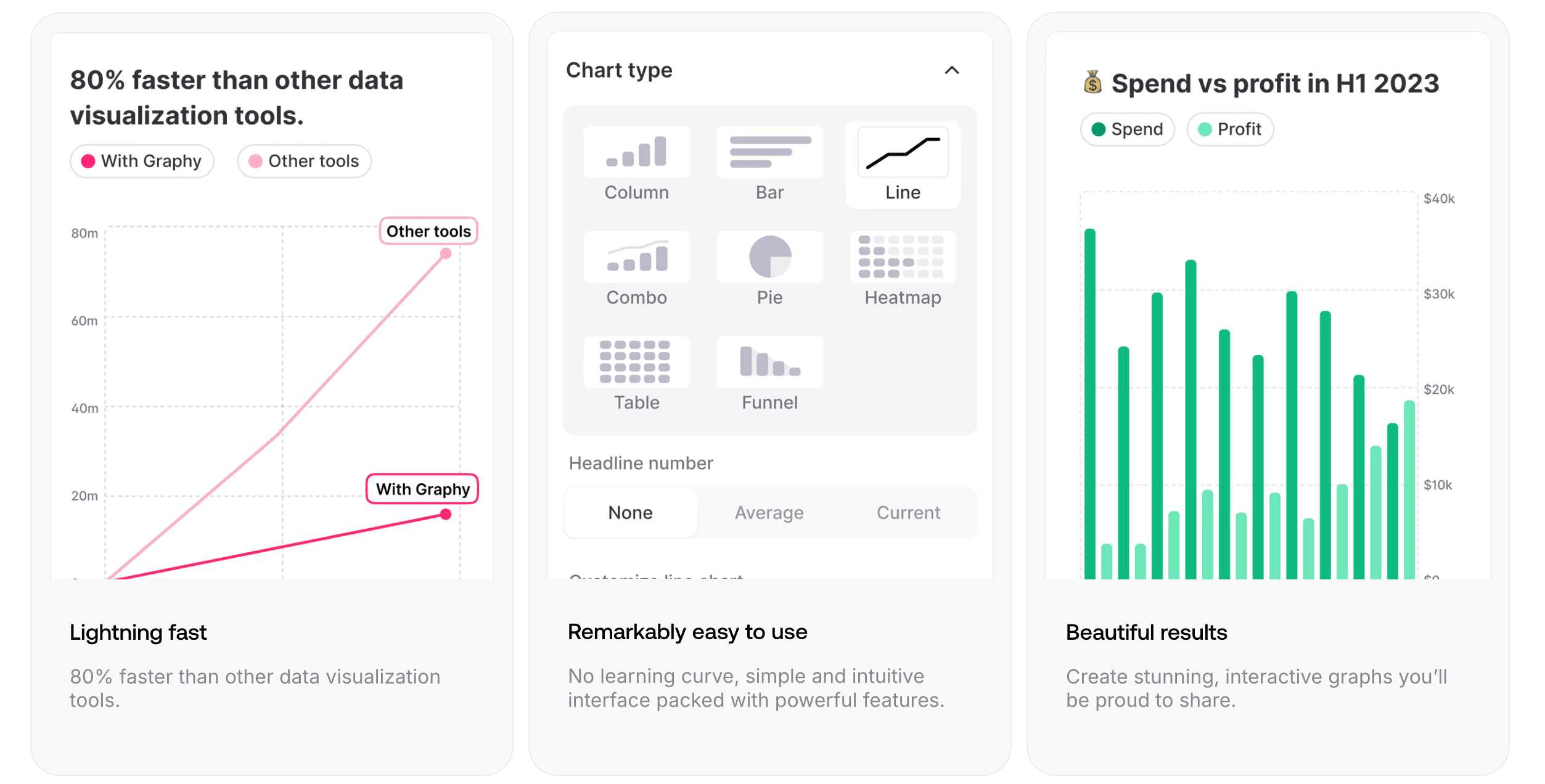Choose the Bar chart type icon

pos(769,152)
